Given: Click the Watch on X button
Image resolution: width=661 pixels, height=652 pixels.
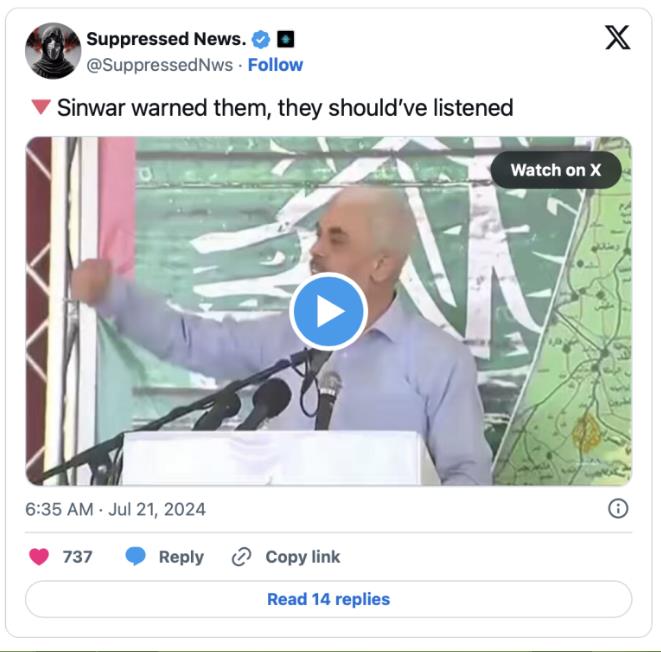Looking at the screenshot, I should [556, 170].
